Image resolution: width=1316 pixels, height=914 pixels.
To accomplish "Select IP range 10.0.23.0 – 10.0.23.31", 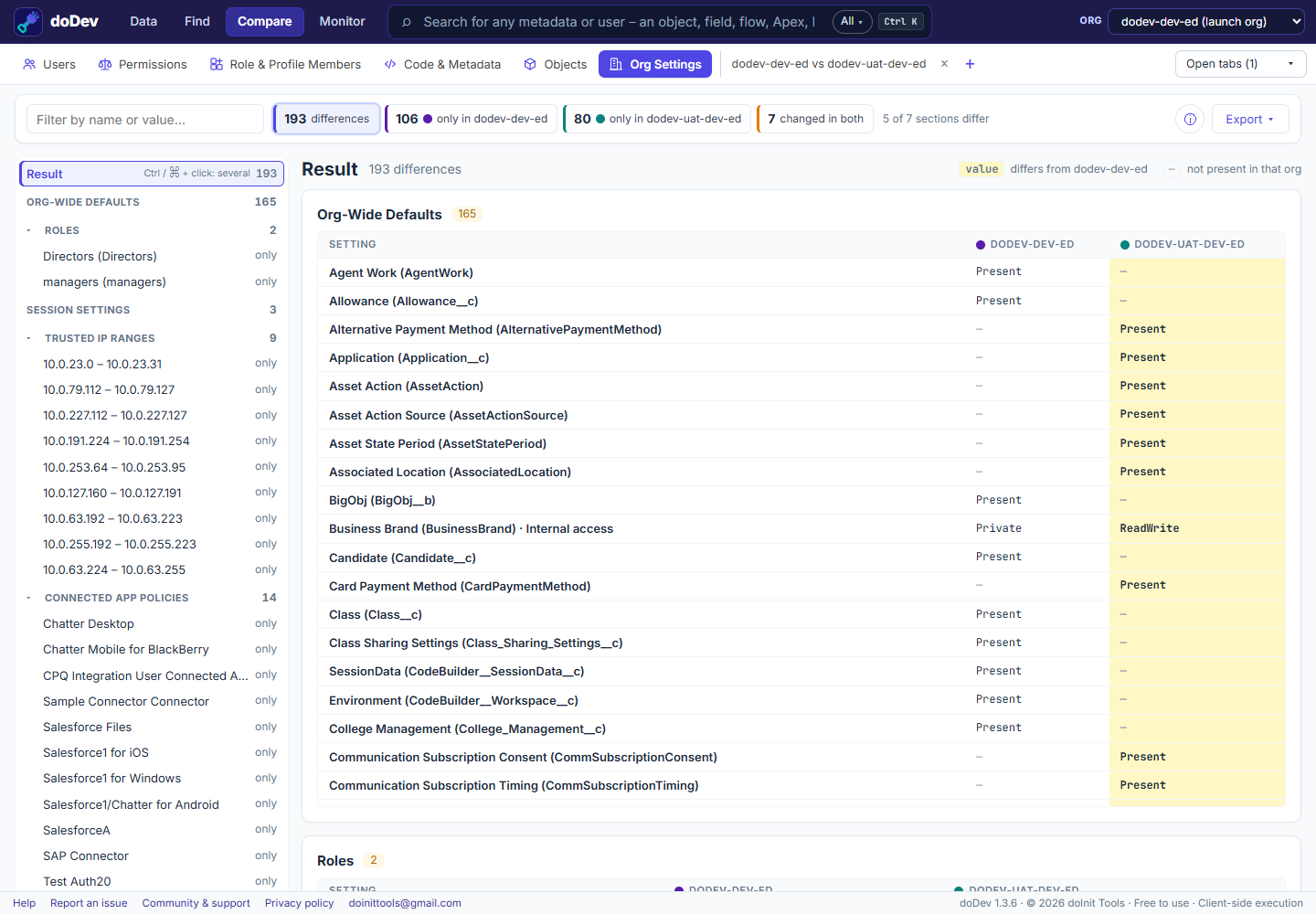I will [x=151, y=364].
